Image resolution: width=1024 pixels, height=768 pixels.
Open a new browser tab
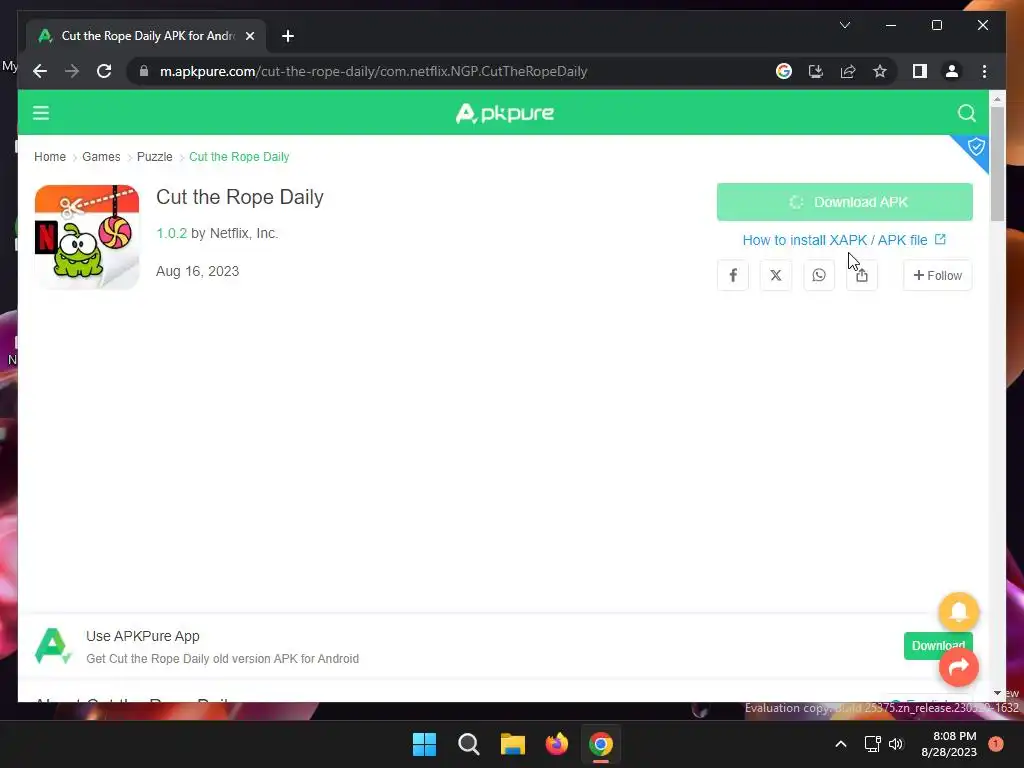288,36
